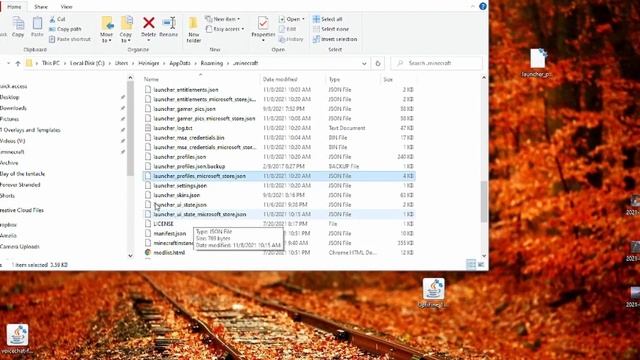Open Downloads in navigation pane
640x360 pixels.
coord(13,108)
